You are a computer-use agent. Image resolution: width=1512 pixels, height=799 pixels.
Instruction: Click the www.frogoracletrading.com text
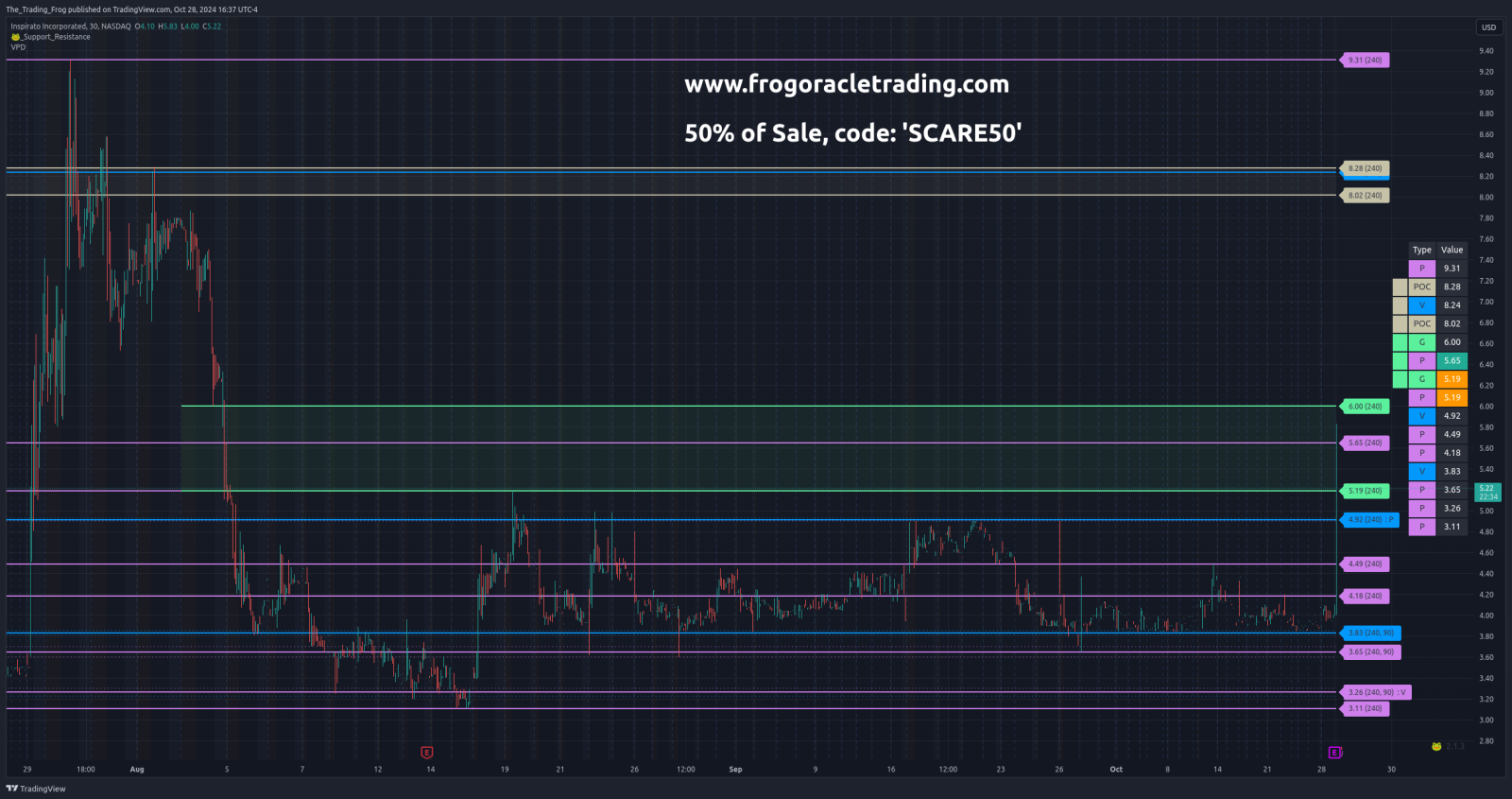pyautogui.click(x=847, y=84)
